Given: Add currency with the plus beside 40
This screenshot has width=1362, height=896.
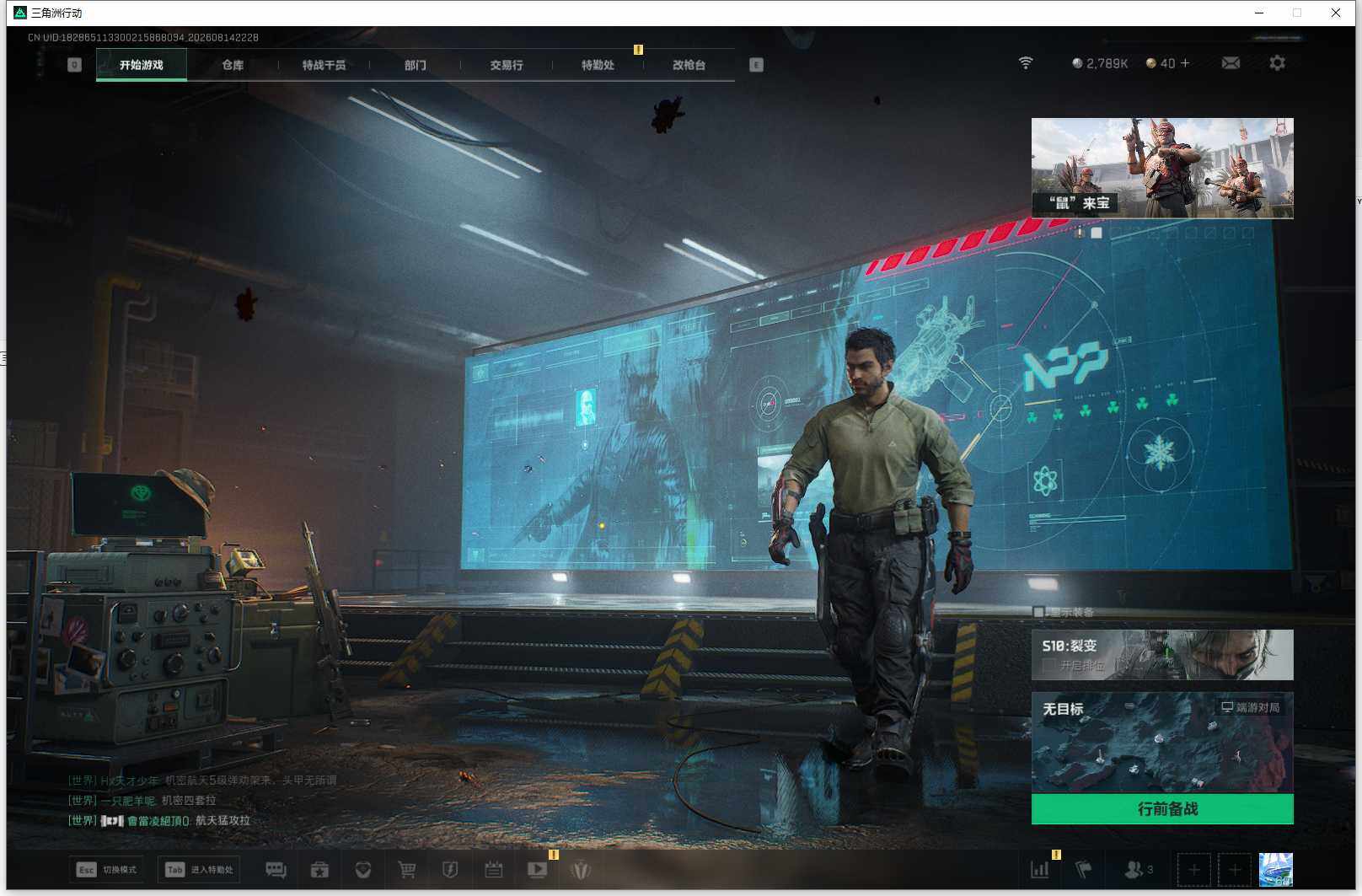Looking at the screenshot, I should click(1185, 63).
